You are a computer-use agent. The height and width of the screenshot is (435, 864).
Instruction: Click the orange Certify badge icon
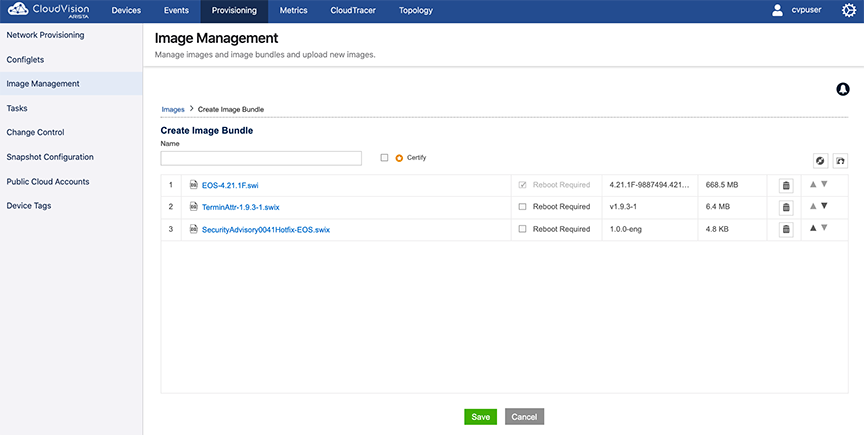[399, 158]
